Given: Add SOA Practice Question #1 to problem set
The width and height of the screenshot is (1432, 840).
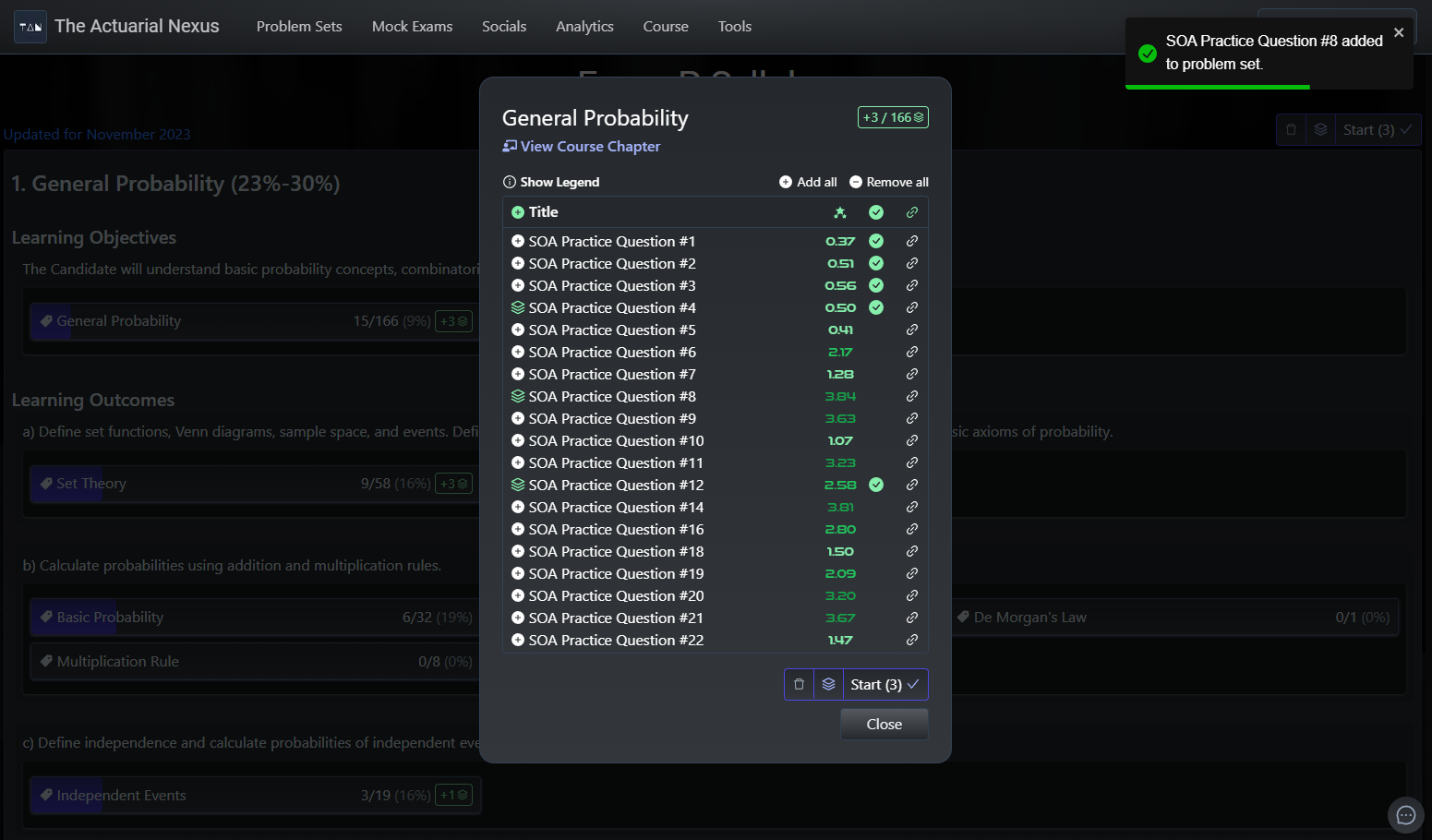Looking at the screenshot, I should pyautogui.click(x=518, y=241).
